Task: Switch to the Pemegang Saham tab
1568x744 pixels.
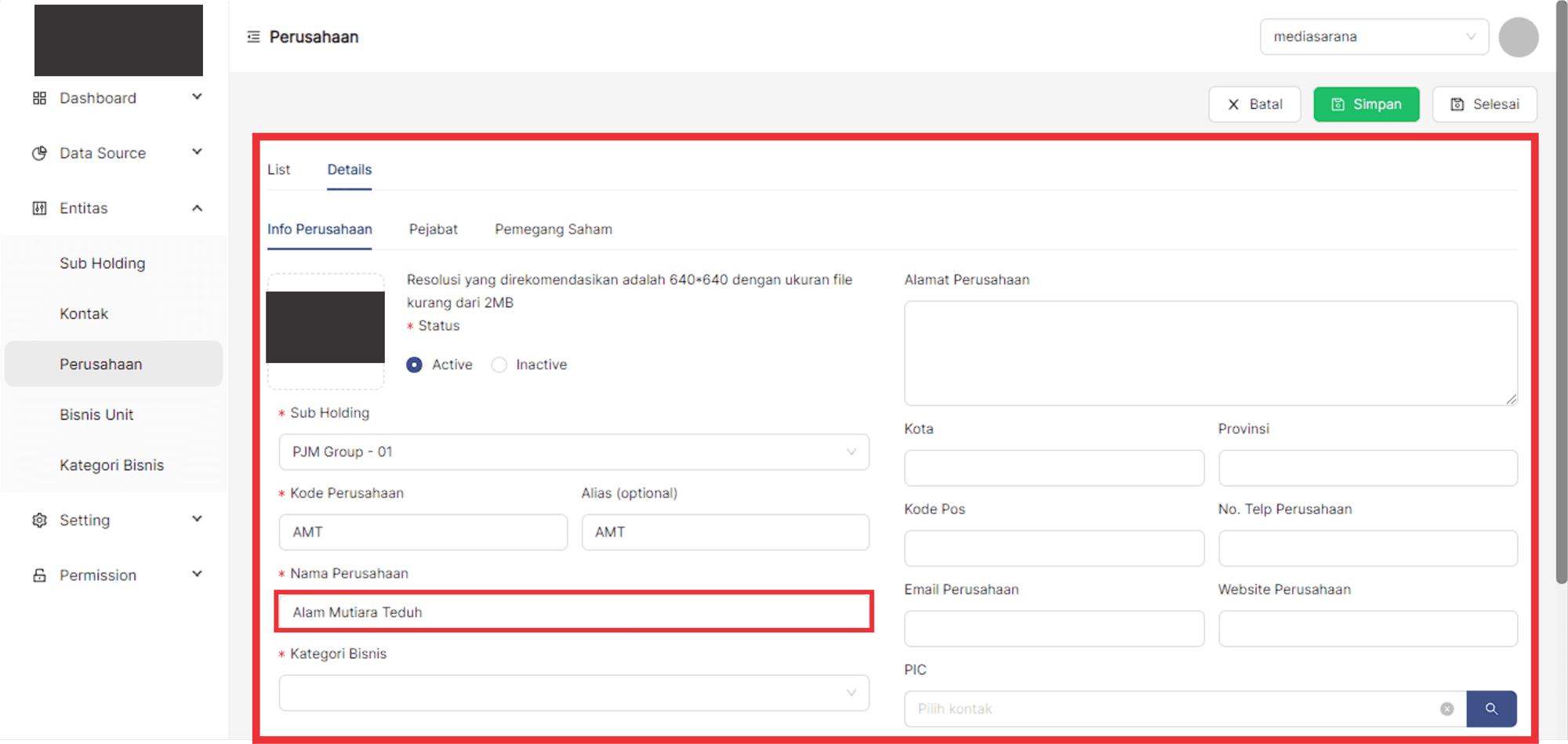Action: point(553,229)
